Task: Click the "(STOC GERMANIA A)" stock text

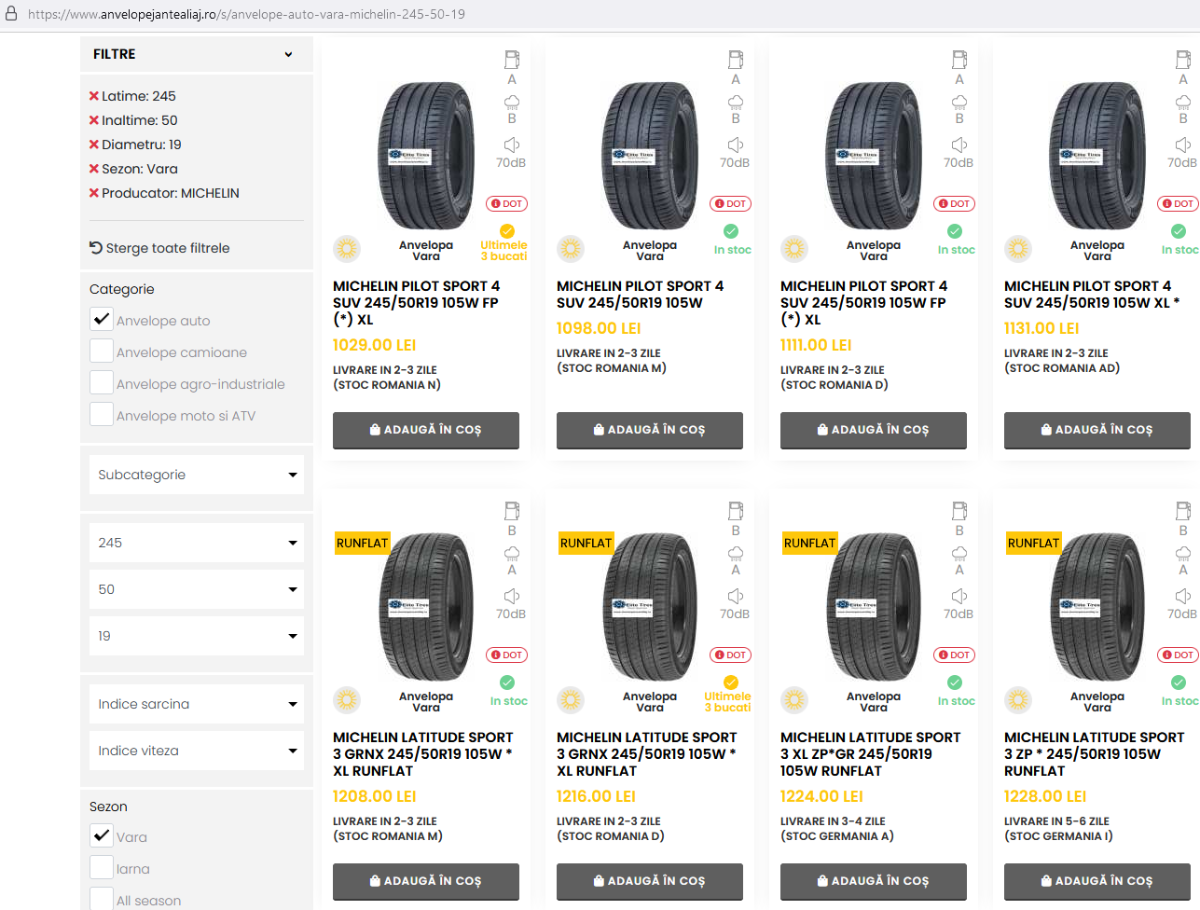Action: pos(838,836)
